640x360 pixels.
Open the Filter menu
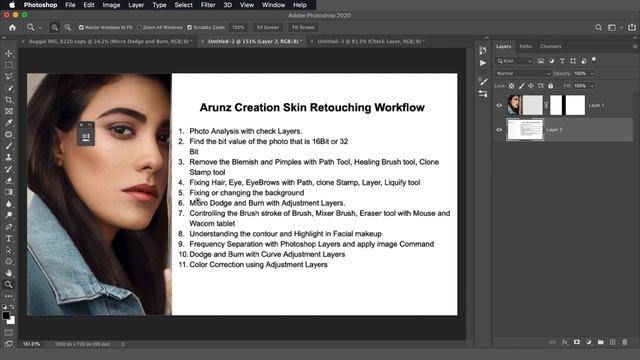[208, 5]
